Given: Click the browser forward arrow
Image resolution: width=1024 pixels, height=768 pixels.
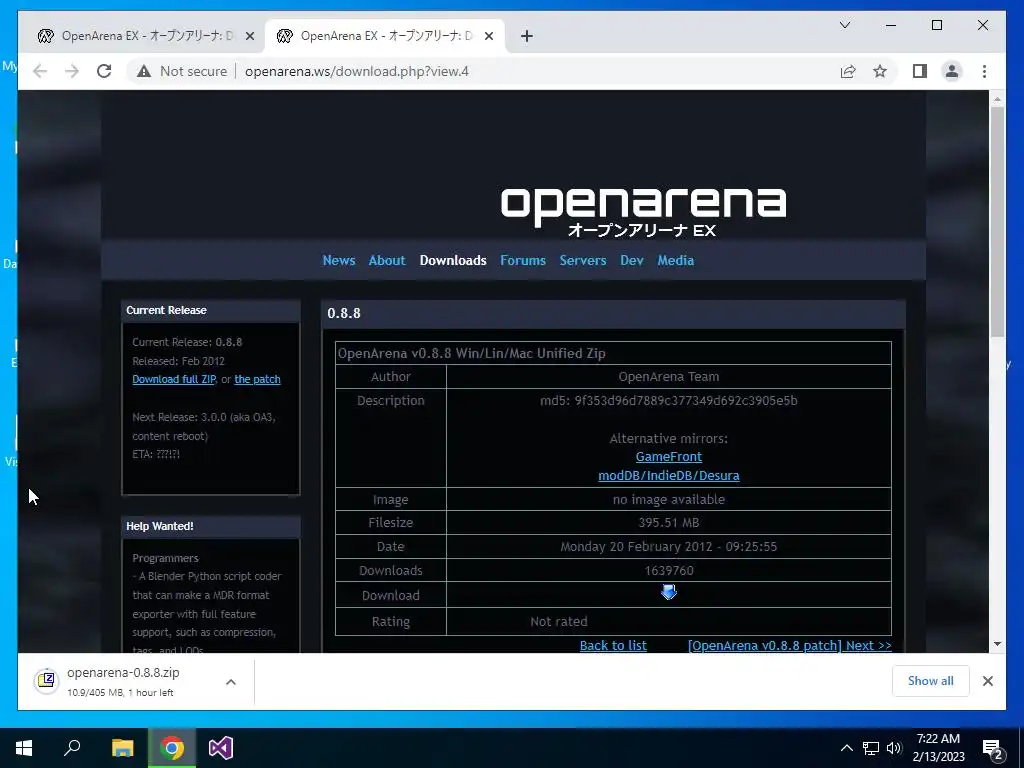Looking at the screenshot, I should (72, 71).
